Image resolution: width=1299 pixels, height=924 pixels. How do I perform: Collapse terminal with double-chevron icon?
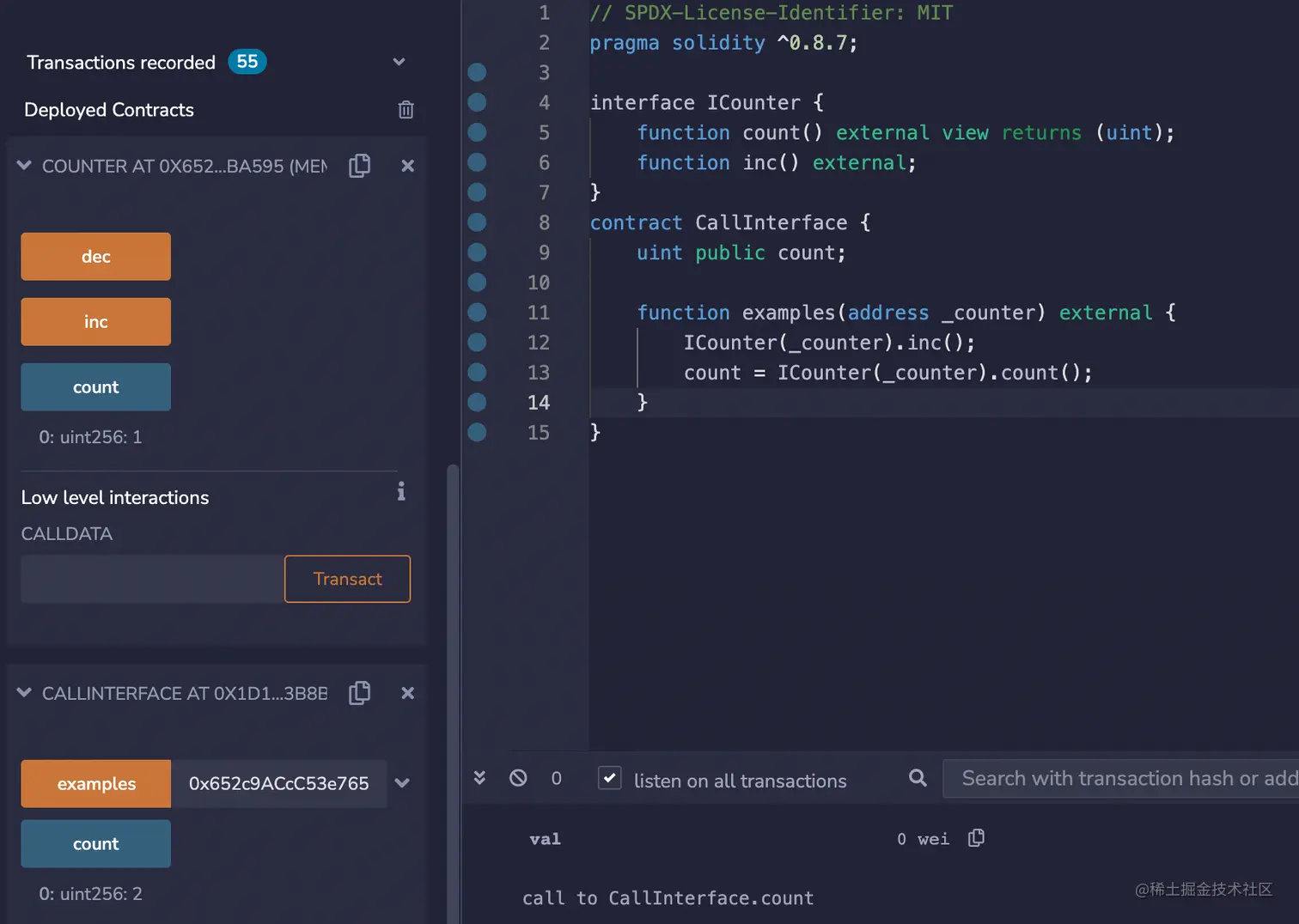(479, 778)
